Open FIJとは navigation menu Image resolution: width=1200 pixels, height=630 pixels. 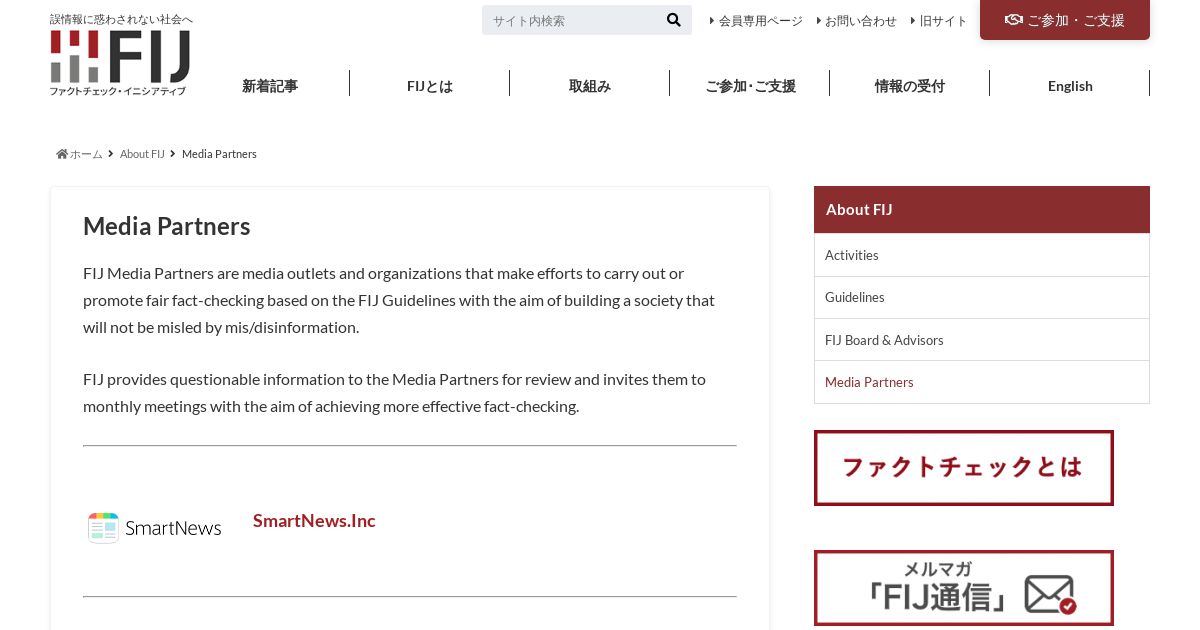tap(430, 86)
